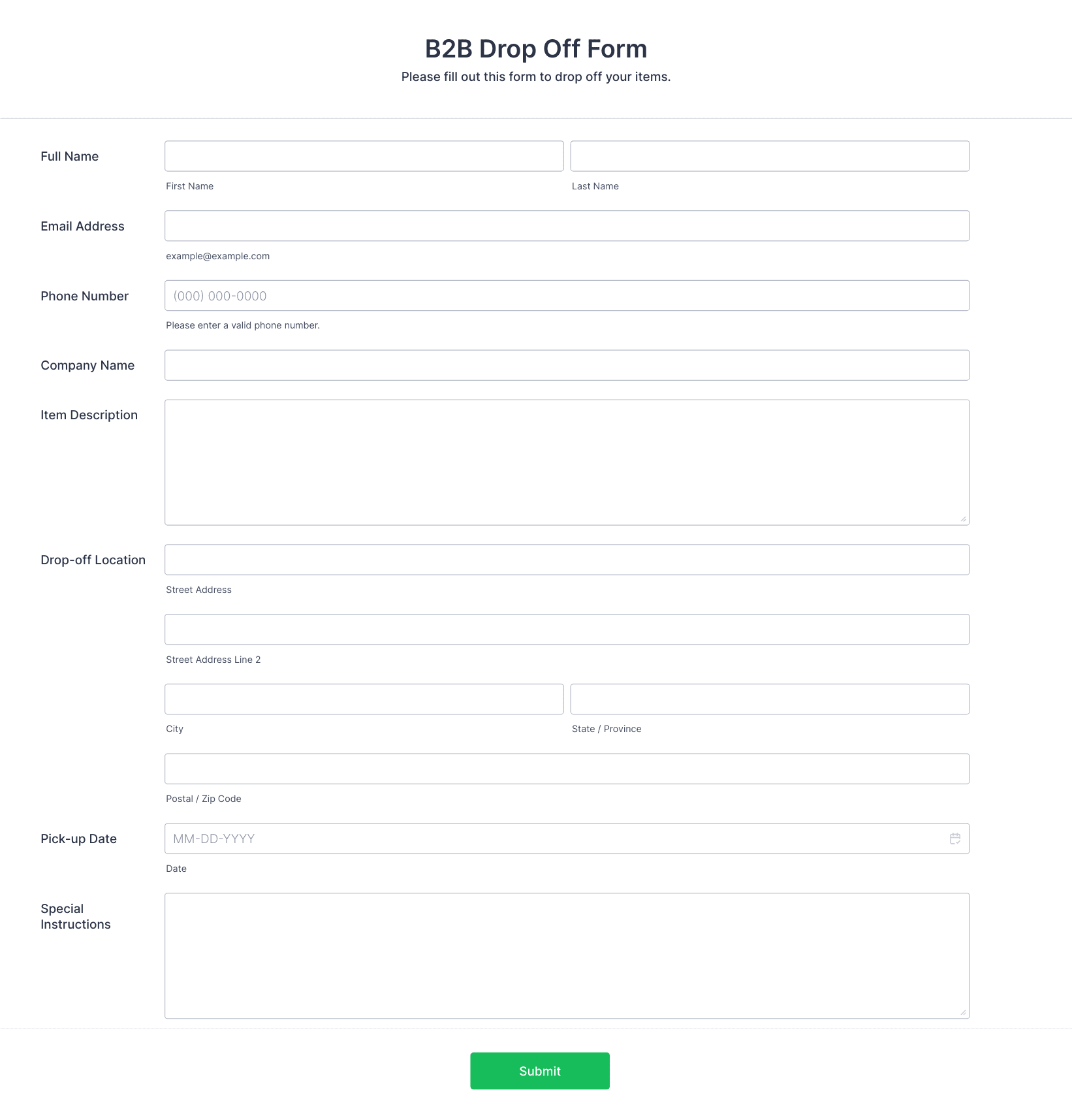Click the Full Name label

(x=69, y=156)
